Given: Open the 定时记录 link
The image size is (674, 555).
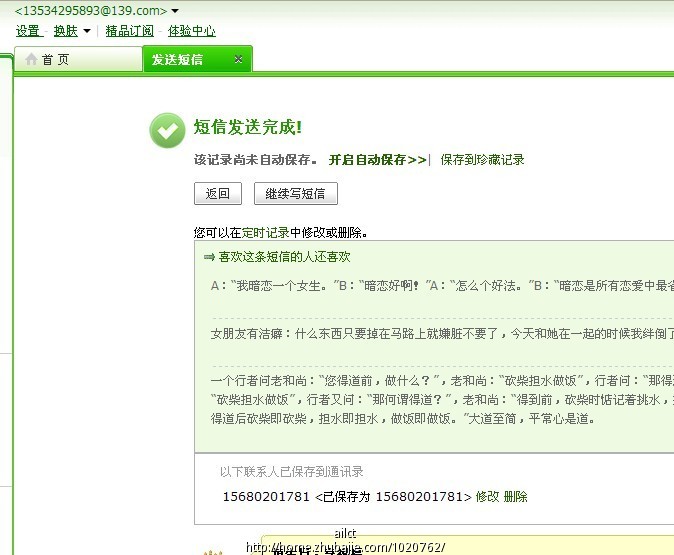Looking at the screenshot, I should (266, 233).
